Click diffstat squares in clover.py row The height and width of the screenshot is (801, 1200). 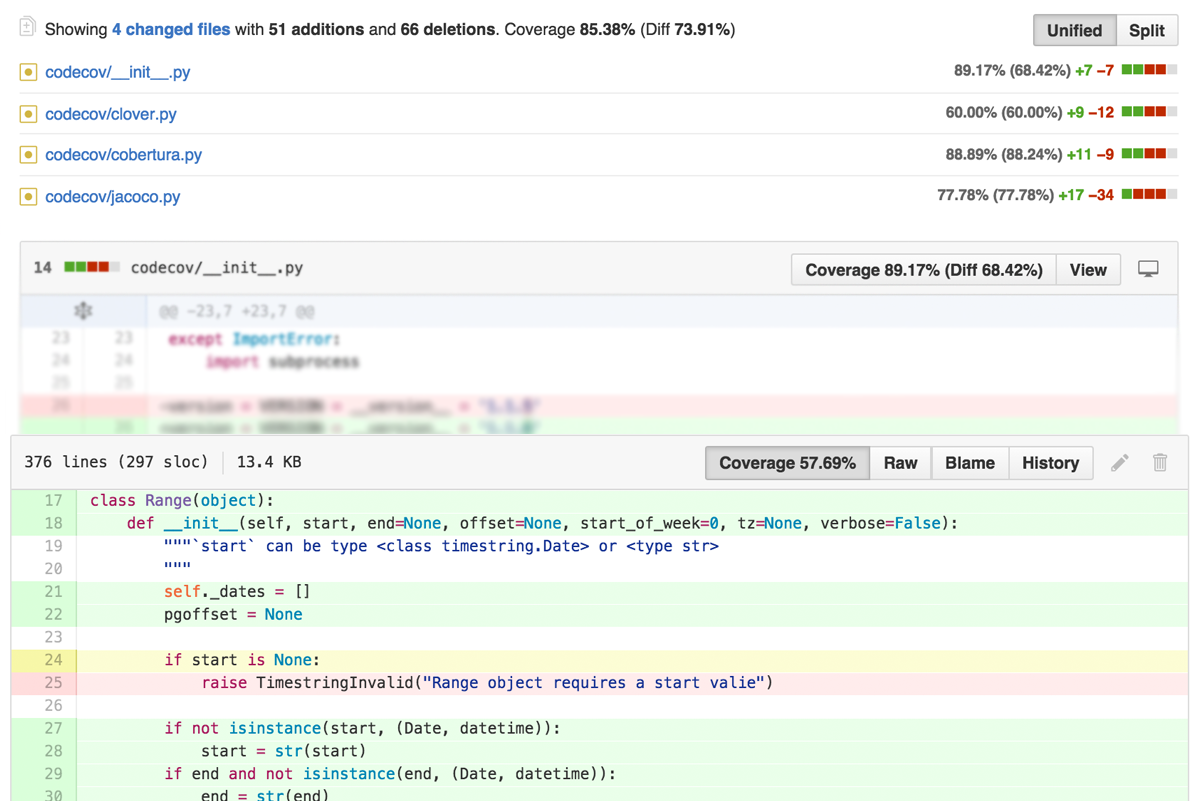tap(1149, 112)
